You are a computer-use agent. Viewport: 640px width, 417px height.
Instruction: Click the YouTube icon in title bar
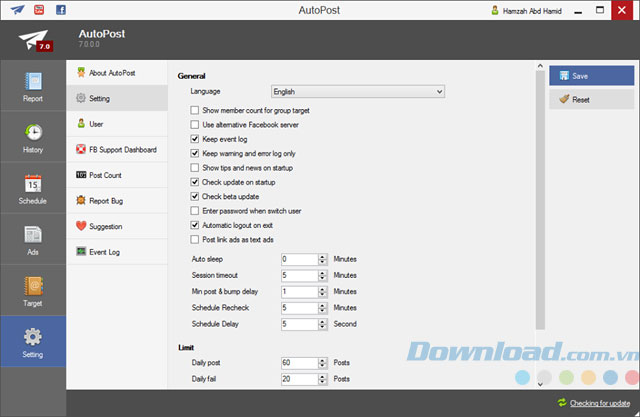pyautogui.click(x=39, y=10)
